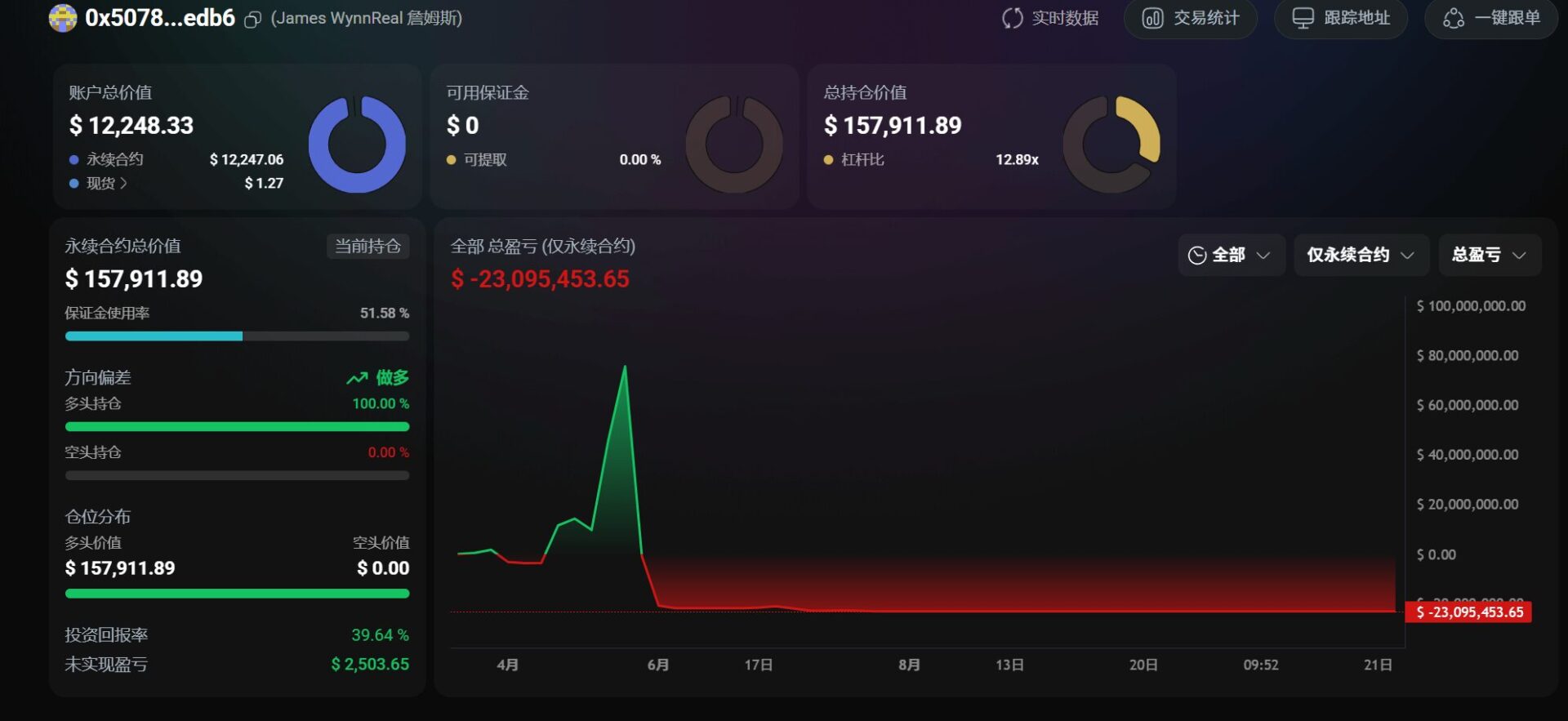1568x721 pixels.
Task: Click the wallet avatar icon
Action: pyautogui.click(x=63, y=18)
